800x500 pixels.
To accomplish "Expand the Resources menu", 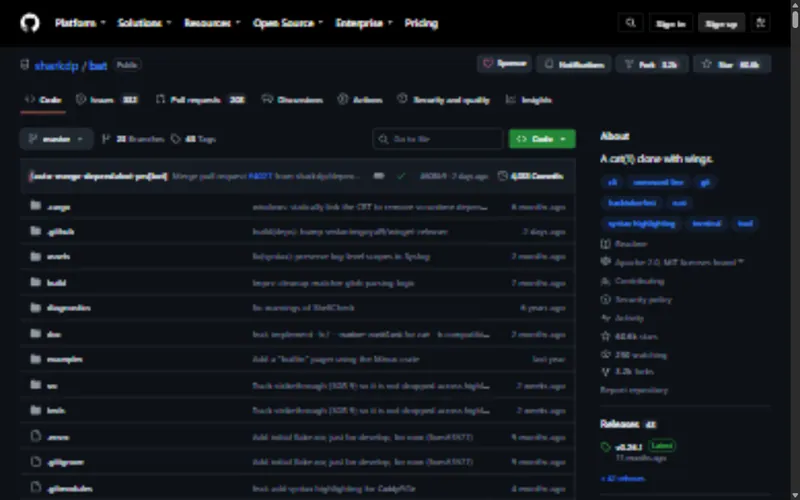I will 212,23.
